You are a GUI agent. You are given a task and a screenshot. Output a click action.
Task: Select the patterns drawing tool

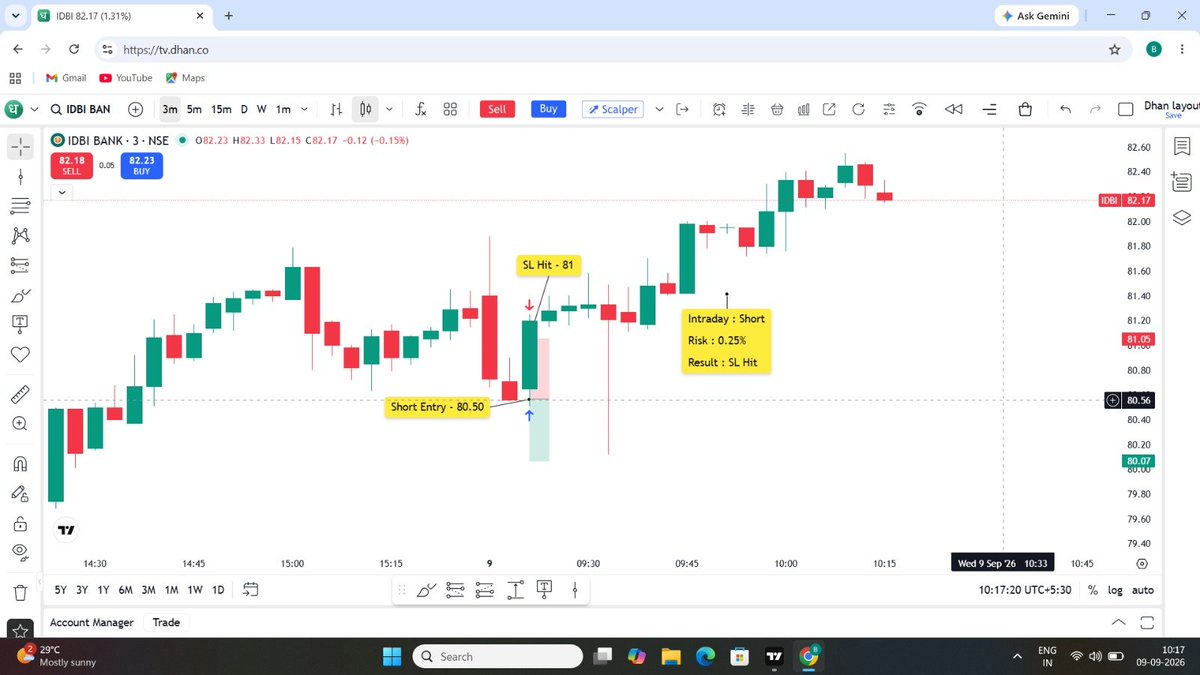tap(20, 236)
